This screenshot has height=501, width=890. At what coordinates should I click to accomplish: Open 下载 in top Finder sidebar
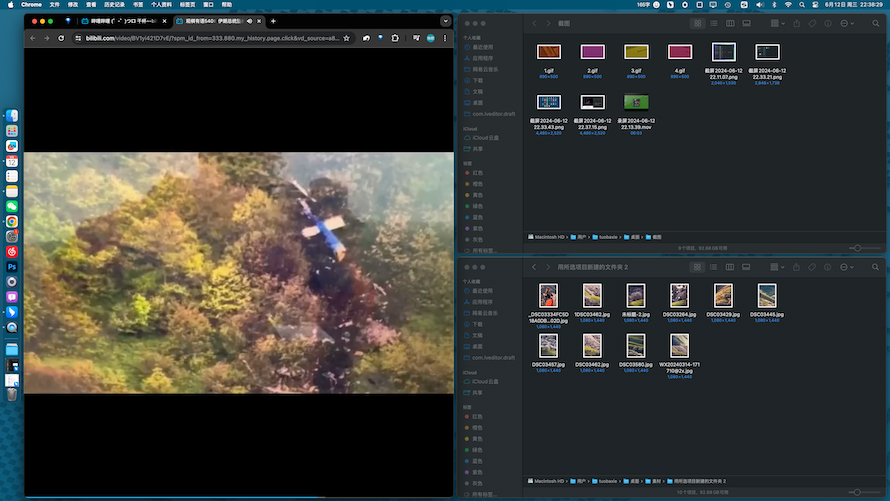(478, 81)
